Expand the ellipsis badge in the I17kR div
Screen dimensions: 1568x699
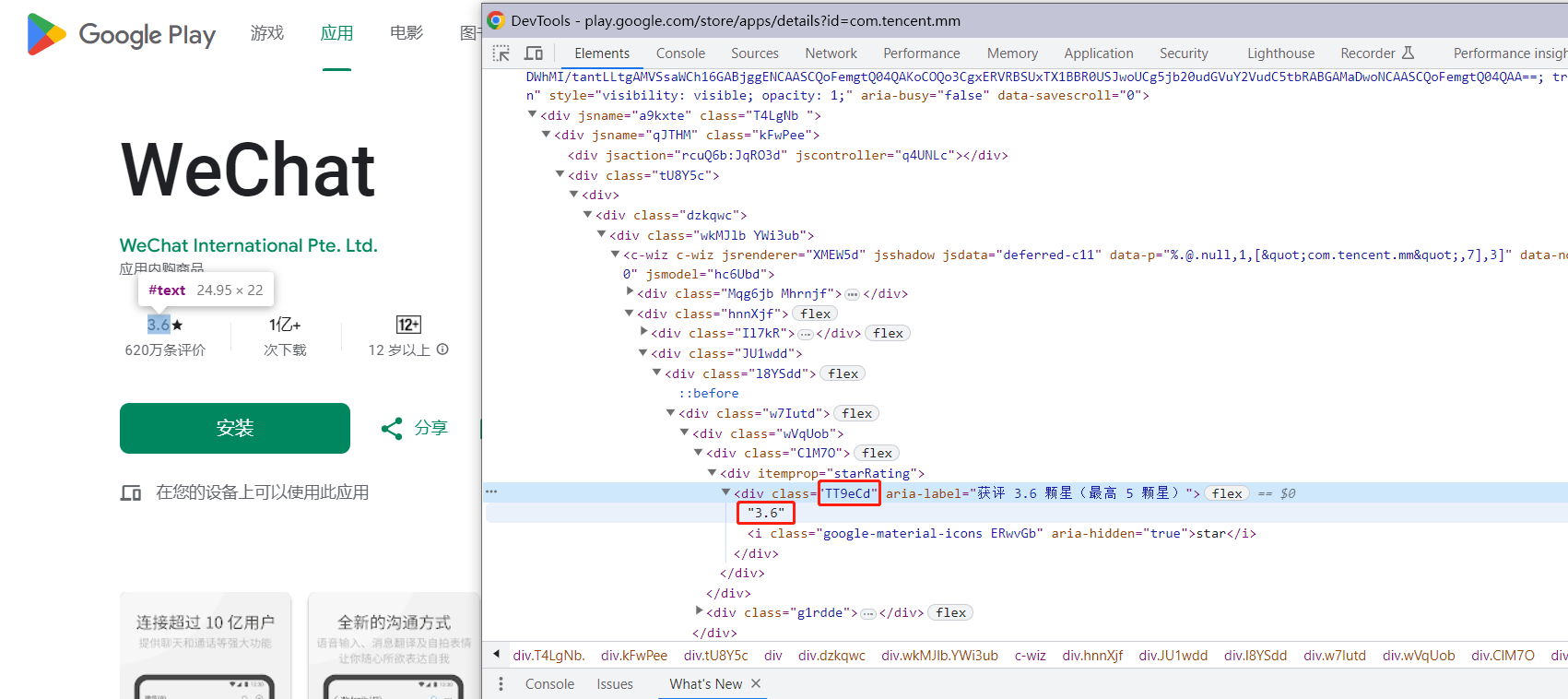coord(806,334)
